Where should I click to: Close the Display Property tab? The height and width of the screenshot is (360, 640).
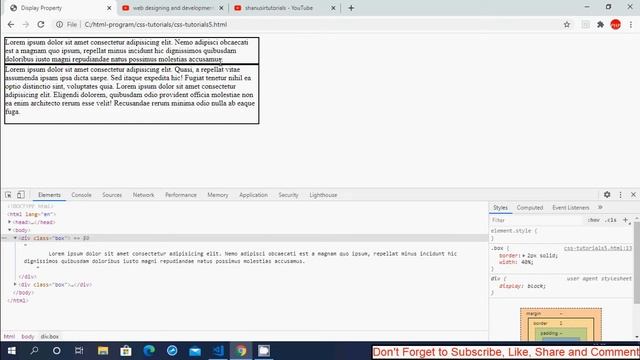point(109,8)
